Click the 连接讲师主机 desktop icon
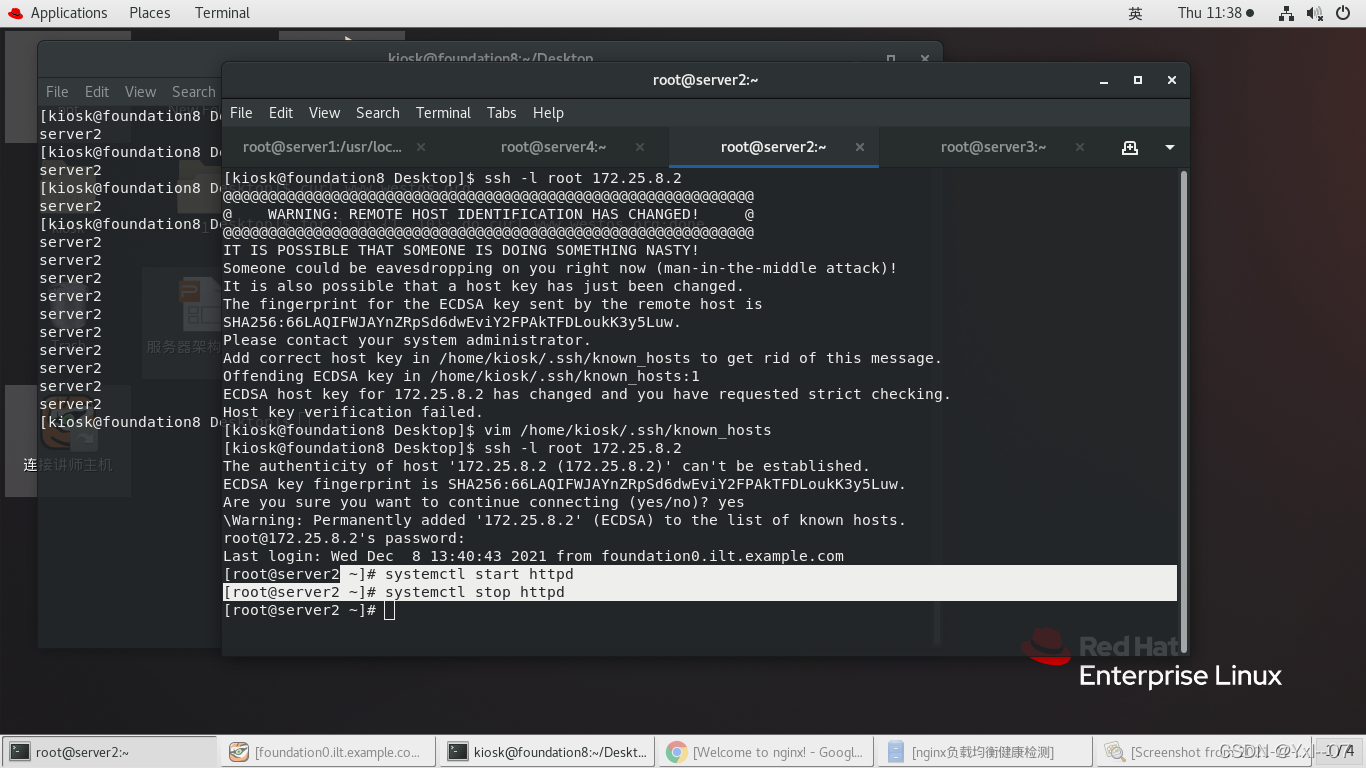 (68, 440)
